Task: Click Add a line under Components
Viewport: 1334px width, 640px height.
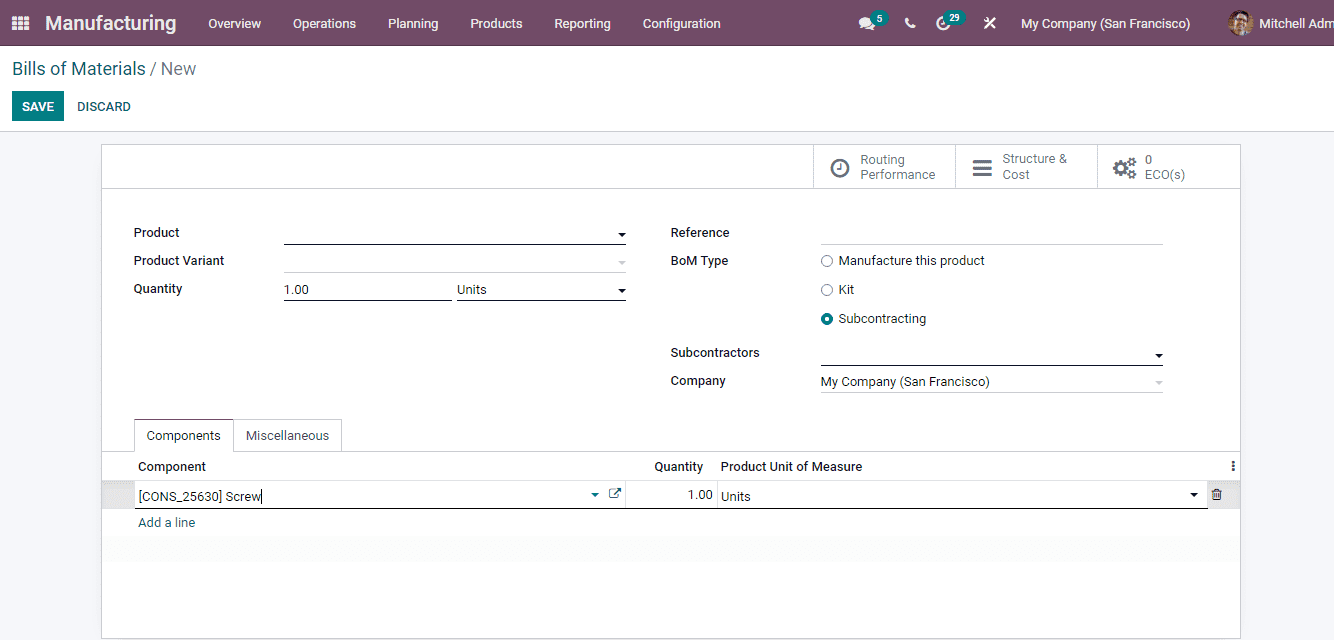Action: coord(166,522)
